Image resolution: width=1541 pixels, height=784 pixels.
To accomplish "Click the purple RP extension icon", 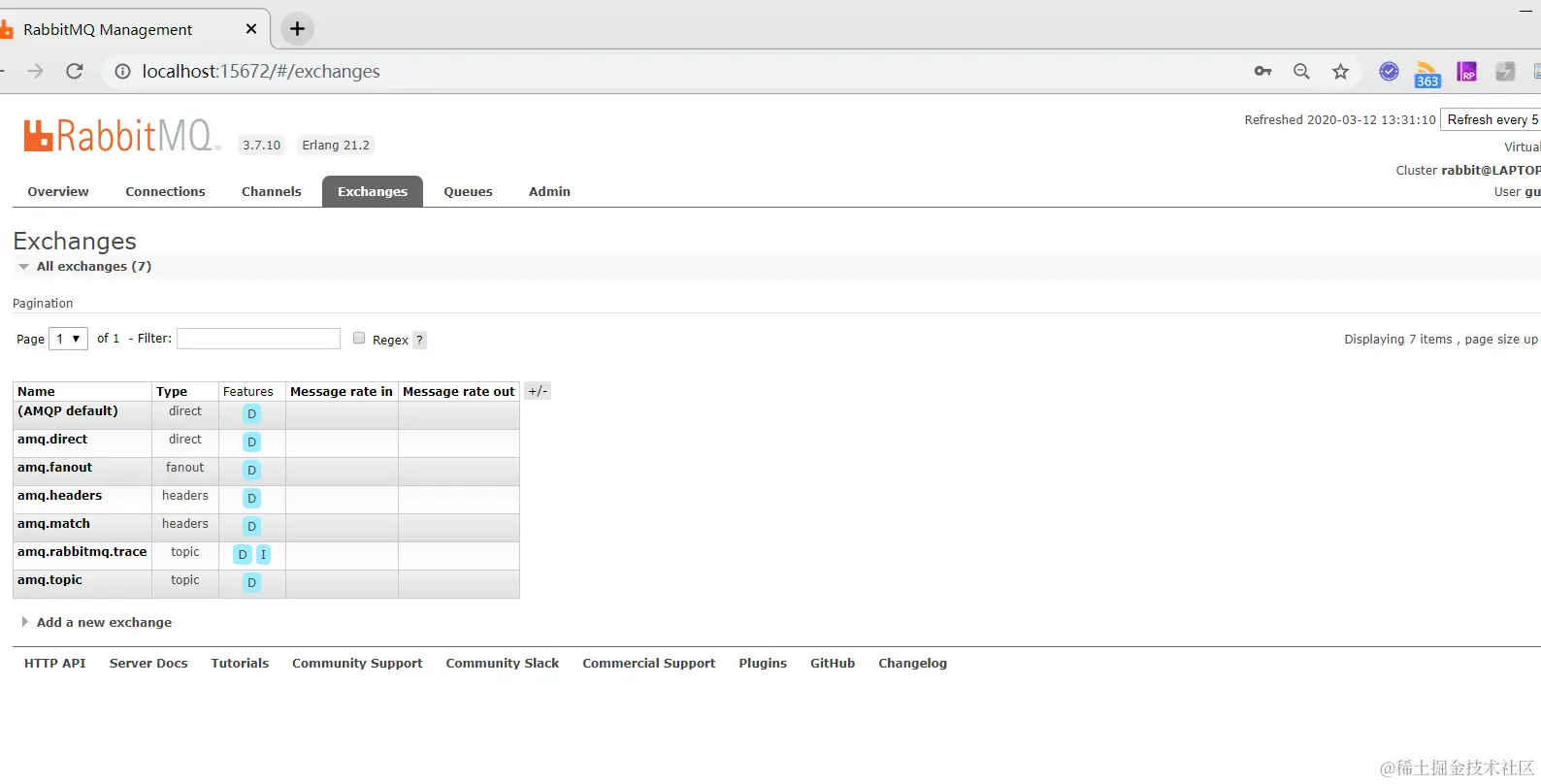I will (1466, 71).
